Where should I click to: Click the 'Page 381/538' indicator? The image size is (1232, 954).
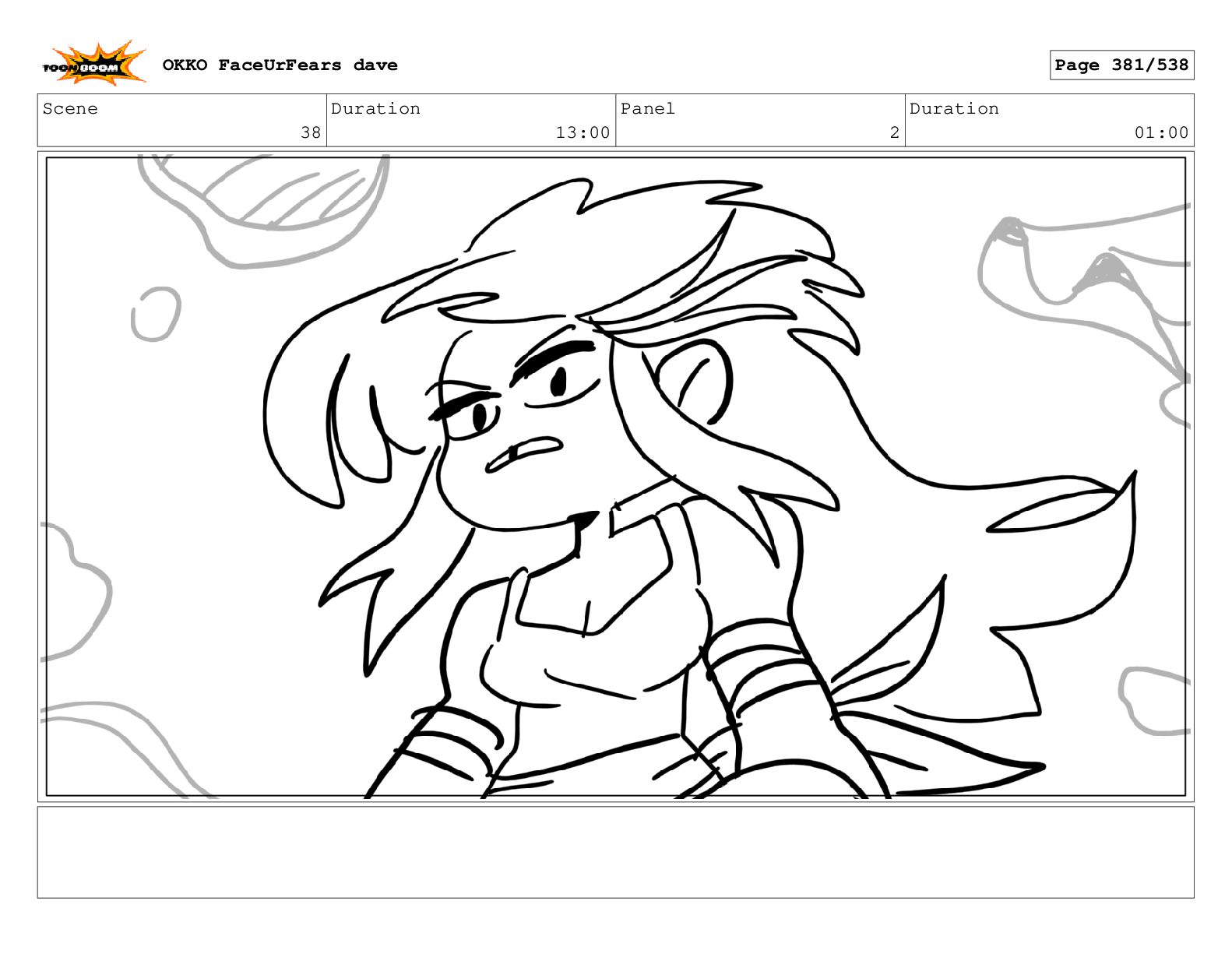[x=1121, y=65]
